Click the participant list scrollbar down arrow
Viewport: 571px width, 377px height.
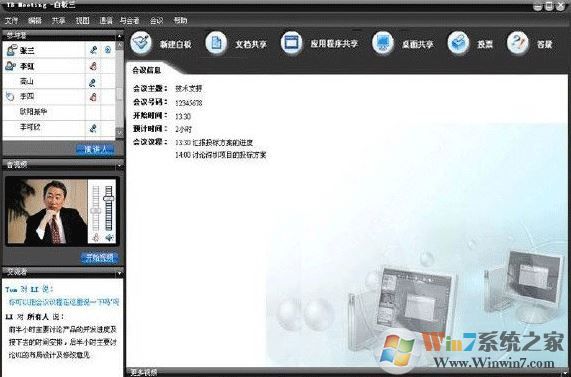(x=119, y=133)
